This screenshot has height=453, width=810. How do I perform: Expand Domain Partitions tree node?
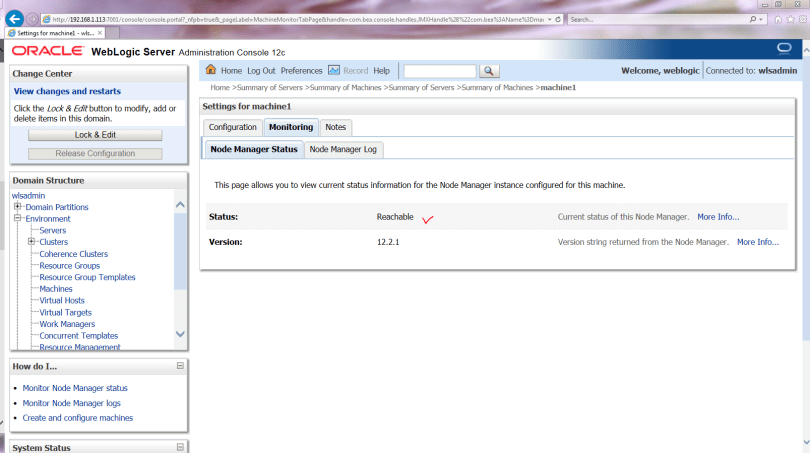click(18, 207)
